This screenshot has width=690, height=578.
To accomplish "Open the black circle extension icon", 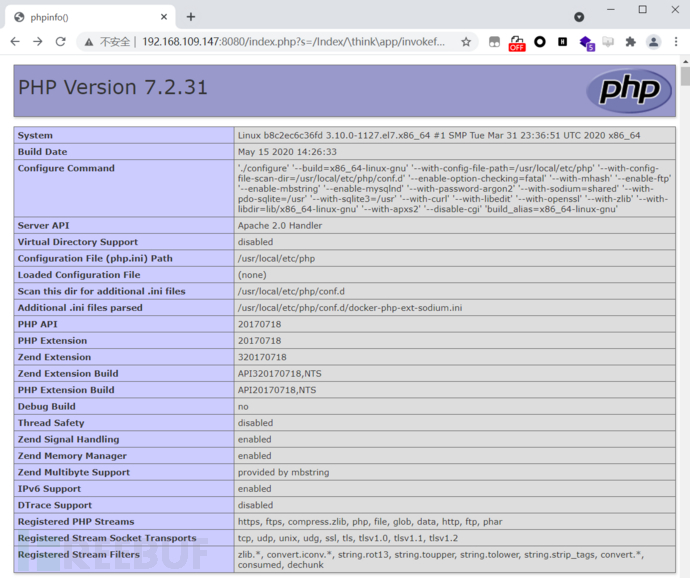I will [x=540, y=42].
